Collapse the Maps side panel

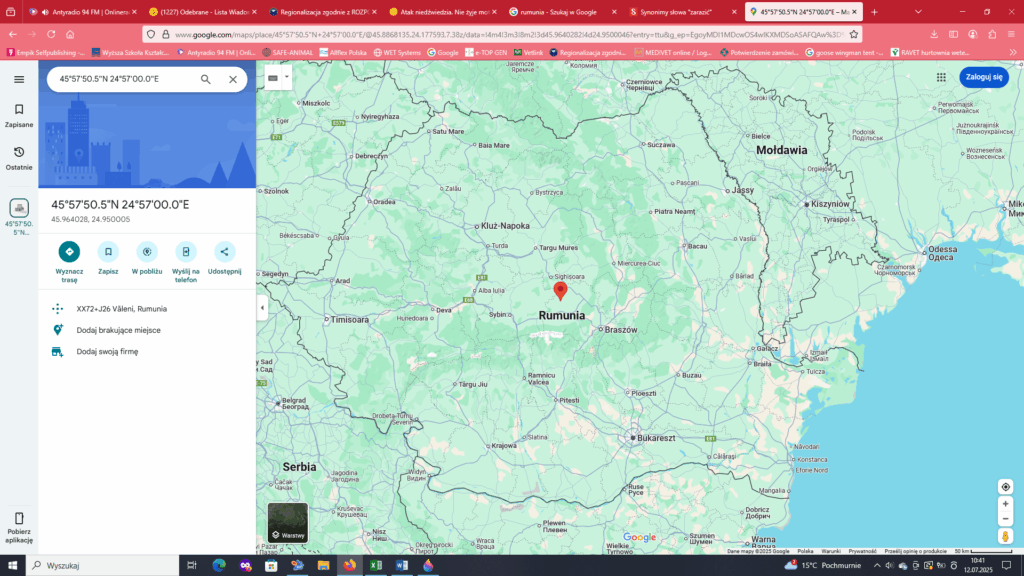[x=262, y=308]
